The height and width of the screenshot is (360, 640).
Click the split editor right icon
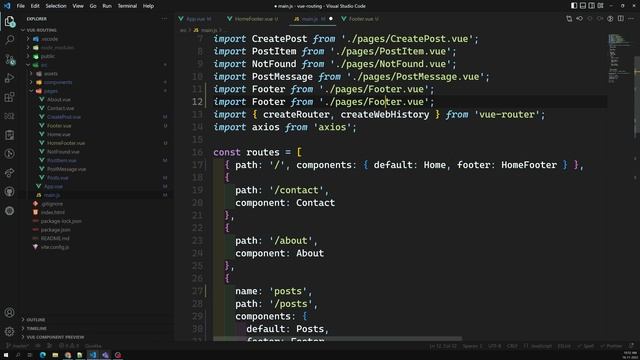point(620,19)
